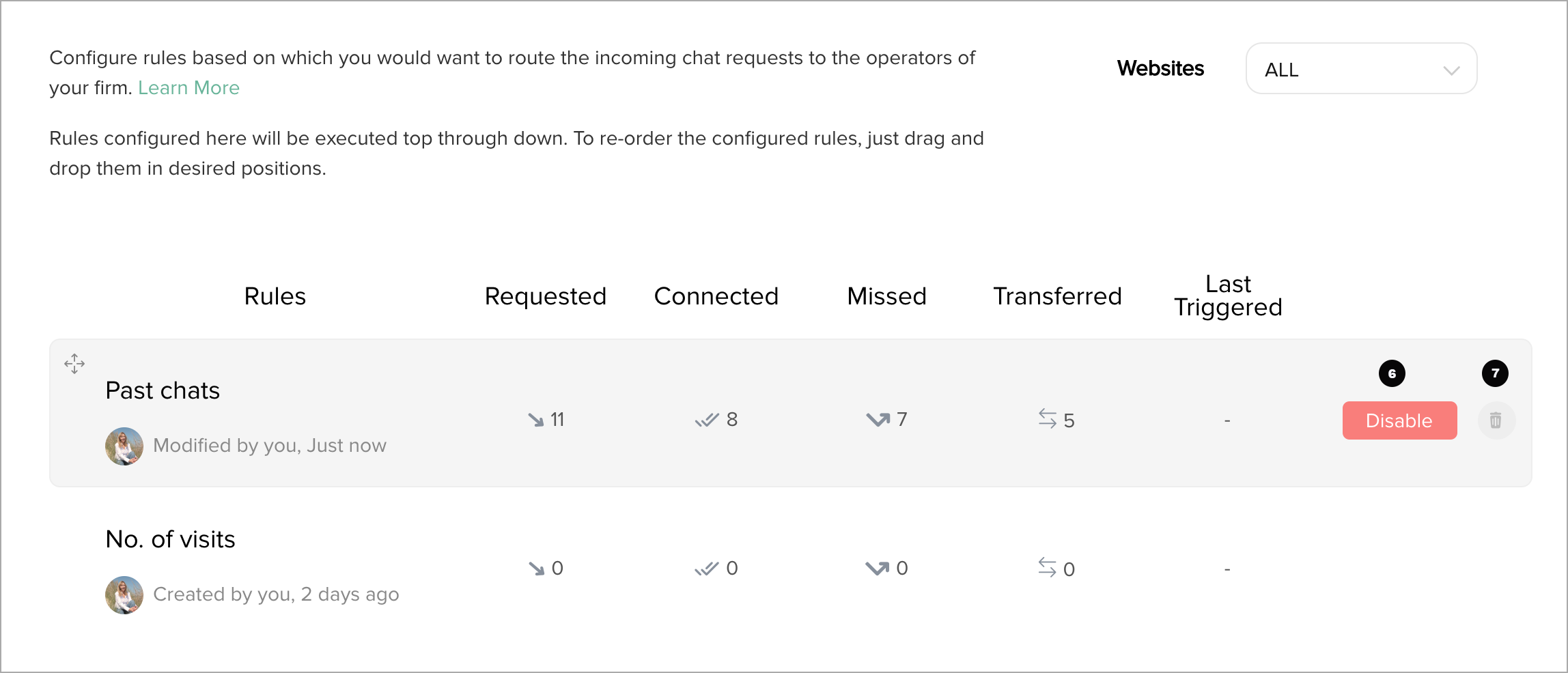Click the Connected column header

(716, 296)
